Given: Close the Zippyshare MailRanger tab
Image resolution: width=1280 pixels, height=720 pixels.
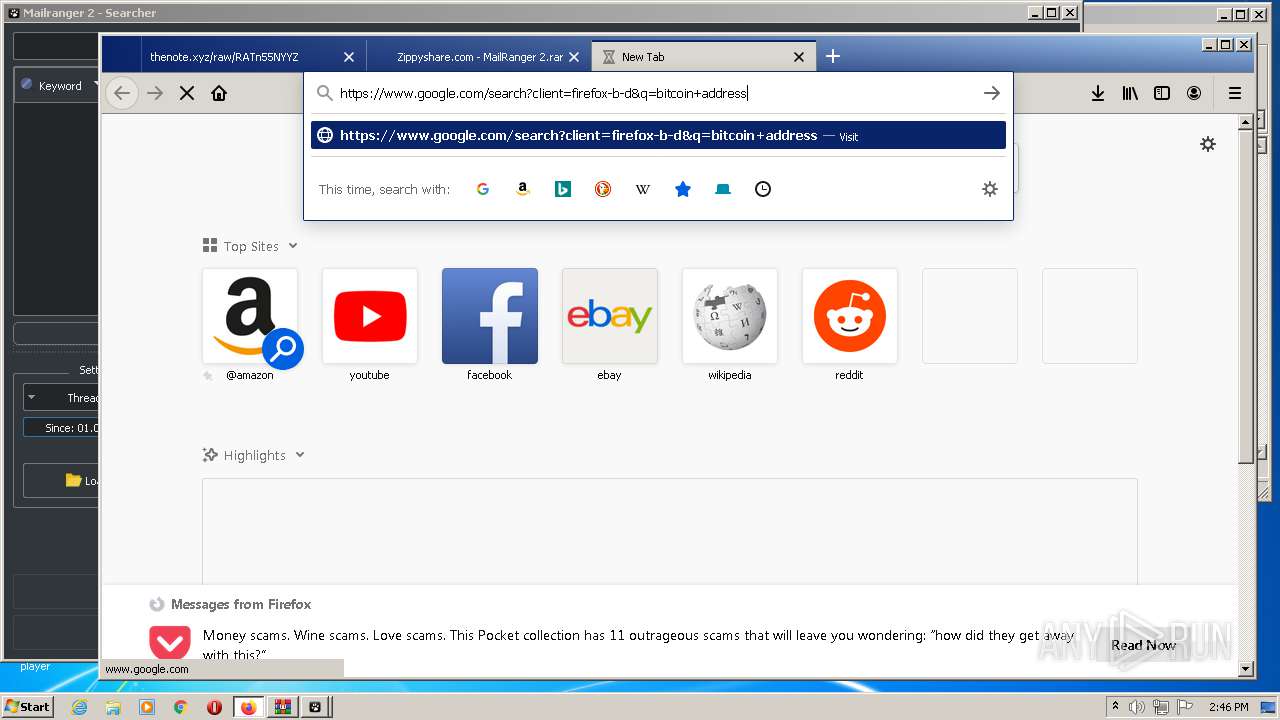Looking at the screenshot, I should 574,57.
